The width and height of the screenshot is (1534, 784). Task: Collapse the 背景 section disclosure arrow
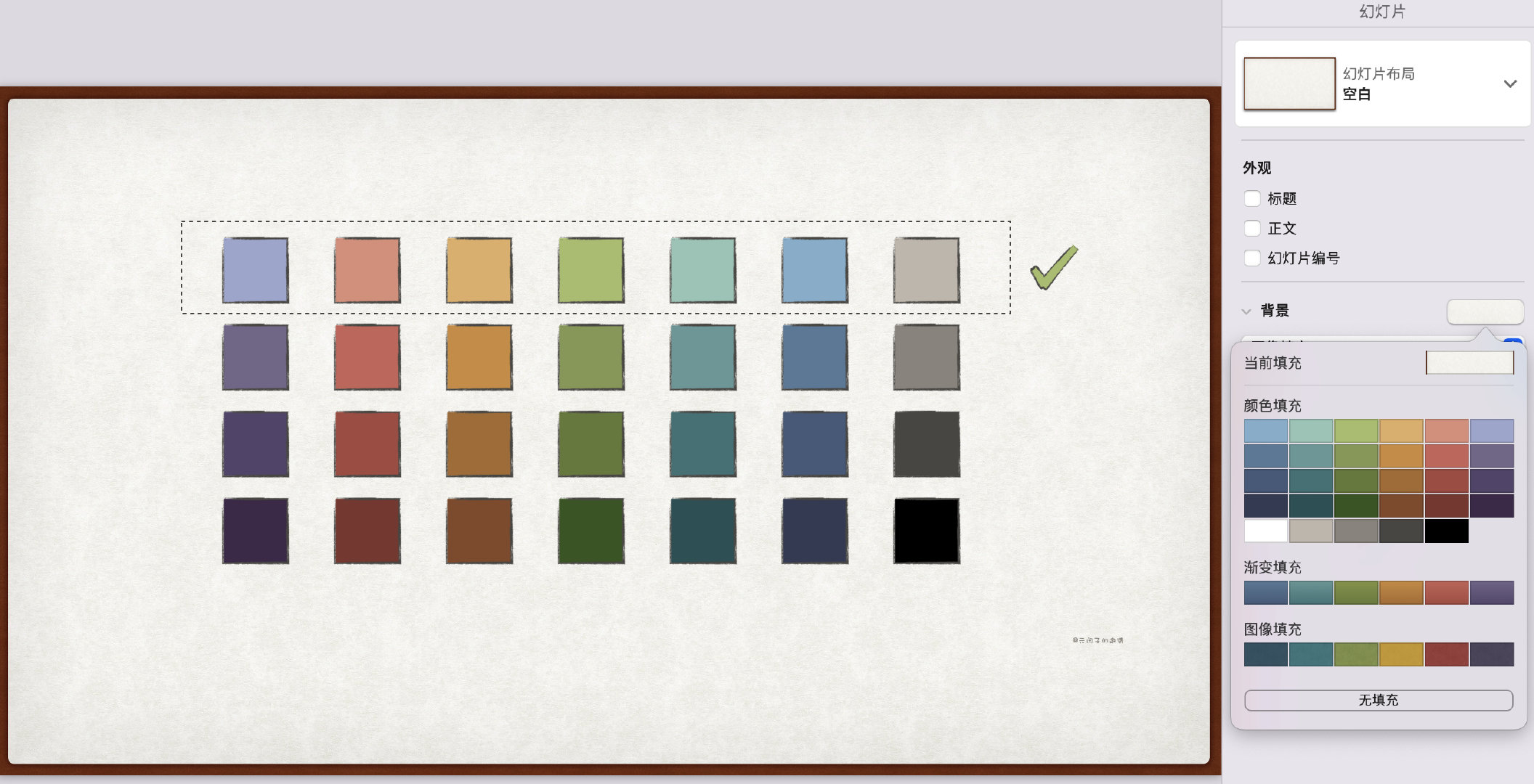tap(1246, 311)
